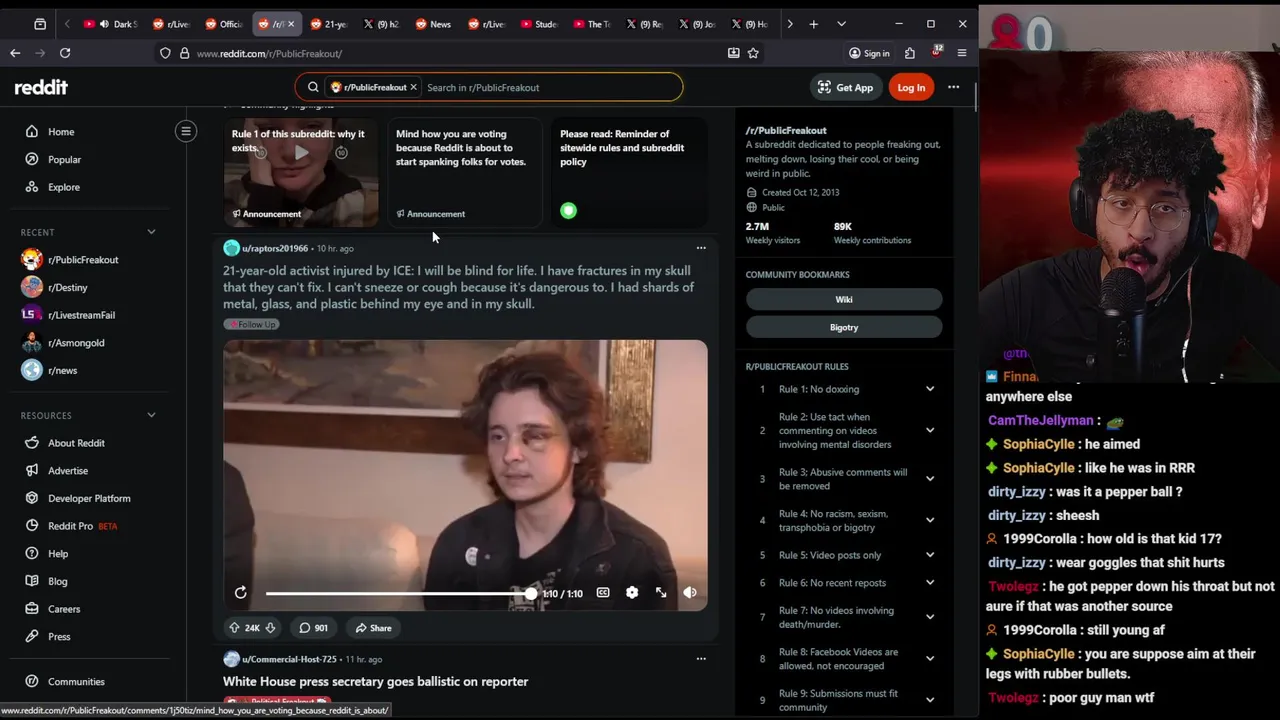Viewport: 1280px width, 720px height.
Task: Expand Rule 1: No doxxing
Action: tap(844, 389)
